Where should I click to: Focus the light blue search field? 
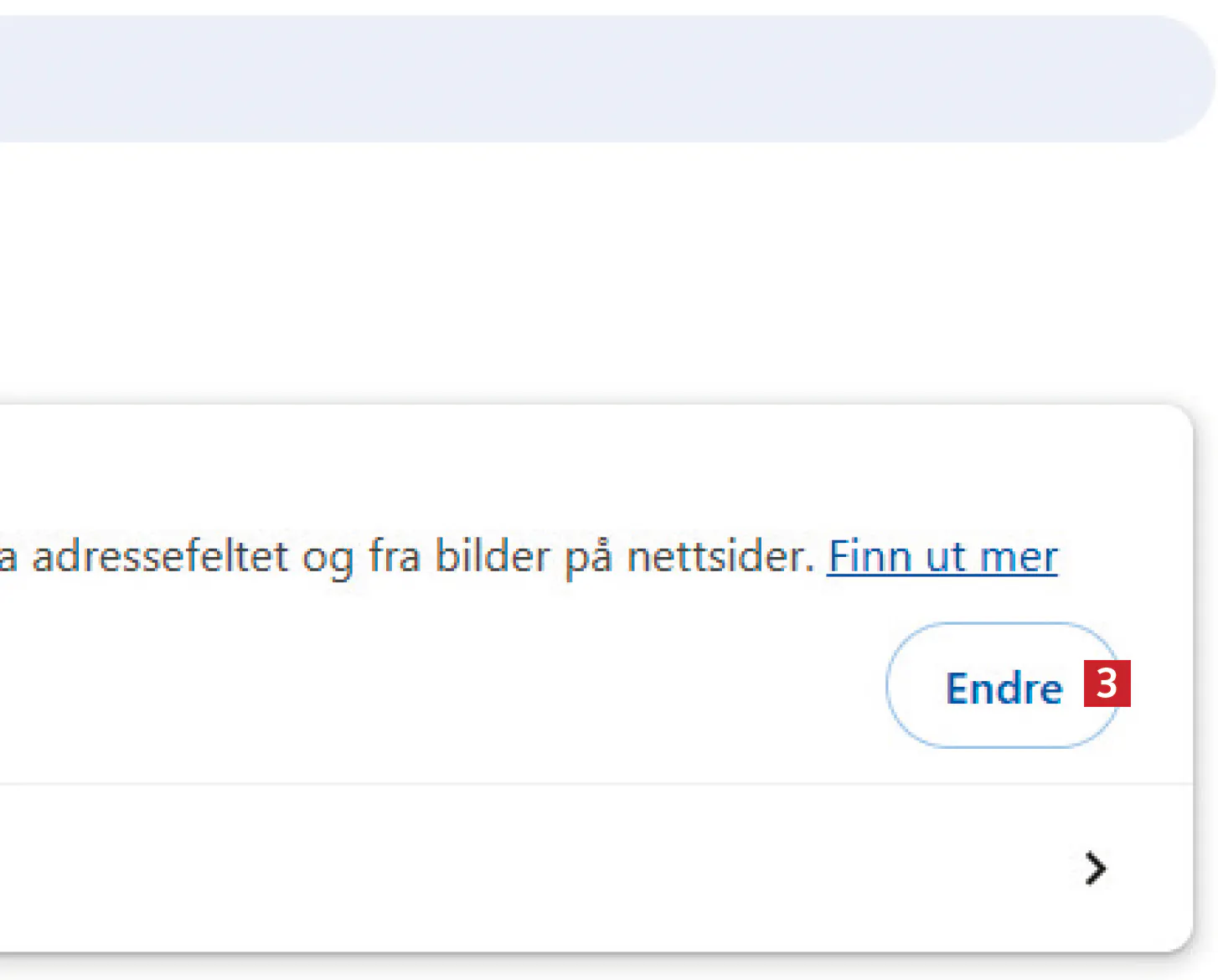[586, 79]
